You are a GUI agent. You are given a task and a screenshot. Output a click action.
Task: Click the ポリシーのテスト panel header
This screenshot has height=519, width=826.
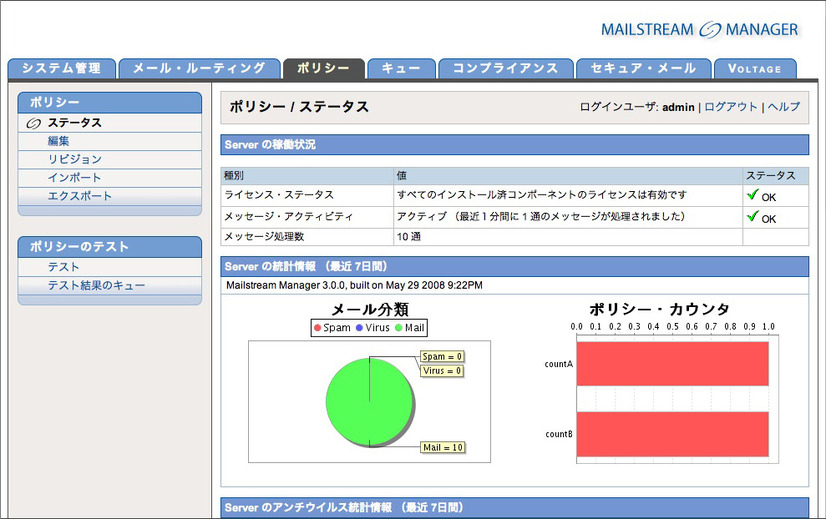click(x=110, y=247)
